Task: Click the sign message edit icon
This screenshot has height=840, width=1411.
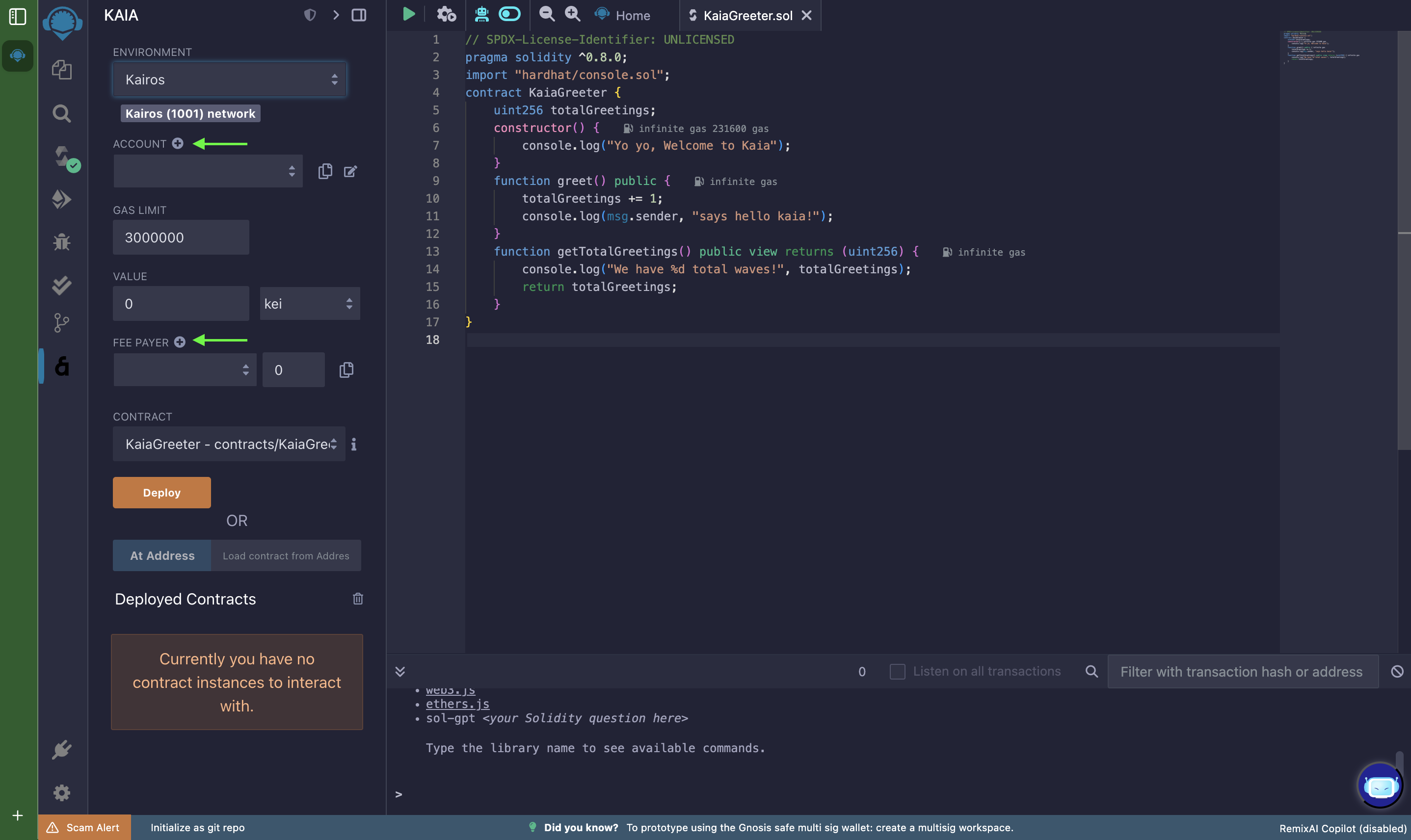Action: click(350, 171)
